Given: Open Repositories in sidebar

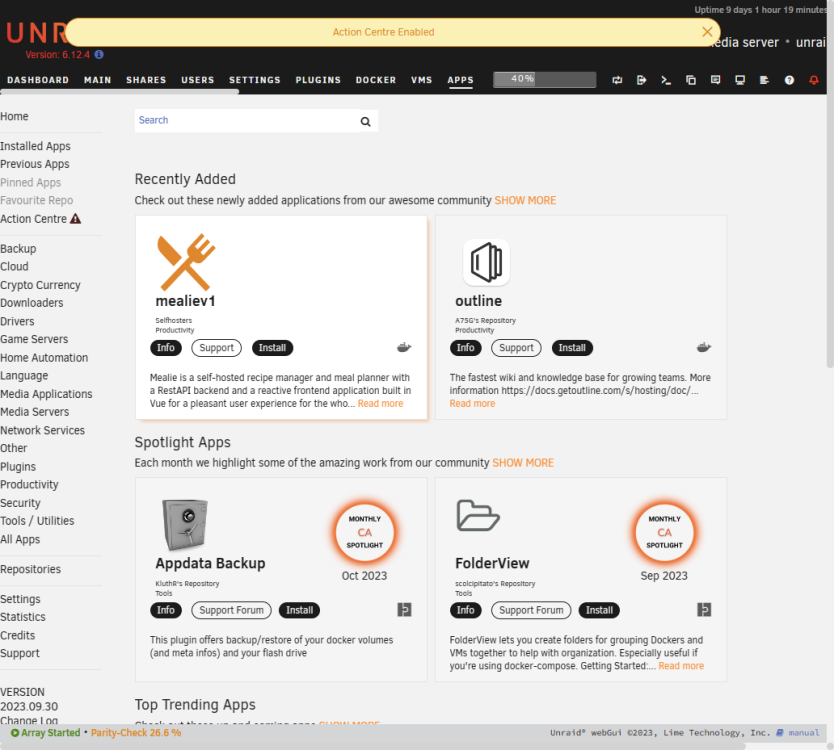Looking at the screenshot, I should point(30,569).
